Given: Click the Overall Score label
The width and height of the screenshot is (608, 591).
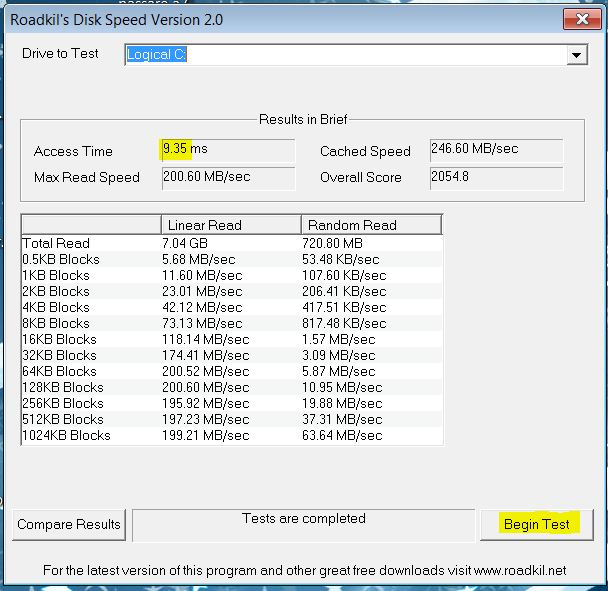Looking at the screenshot, I should [x=361, y=177].
